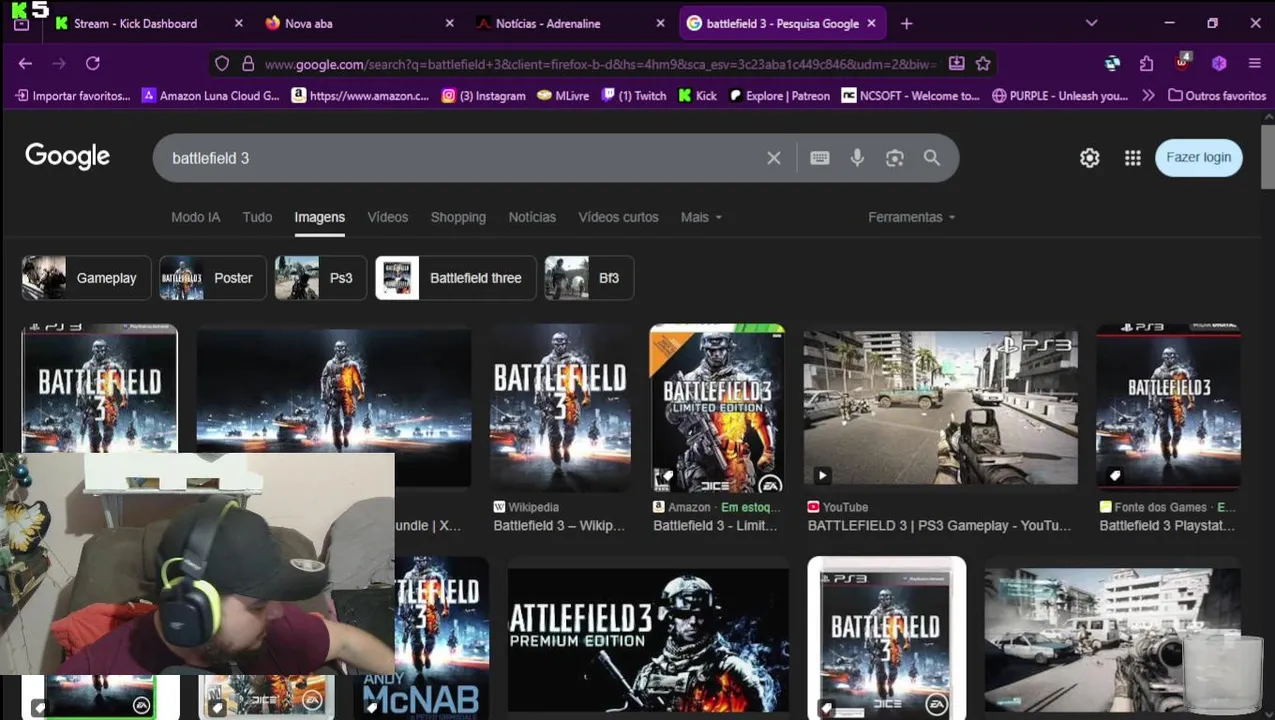Select the Notícias search tab
1275x720 pixels.
point(532,217)
